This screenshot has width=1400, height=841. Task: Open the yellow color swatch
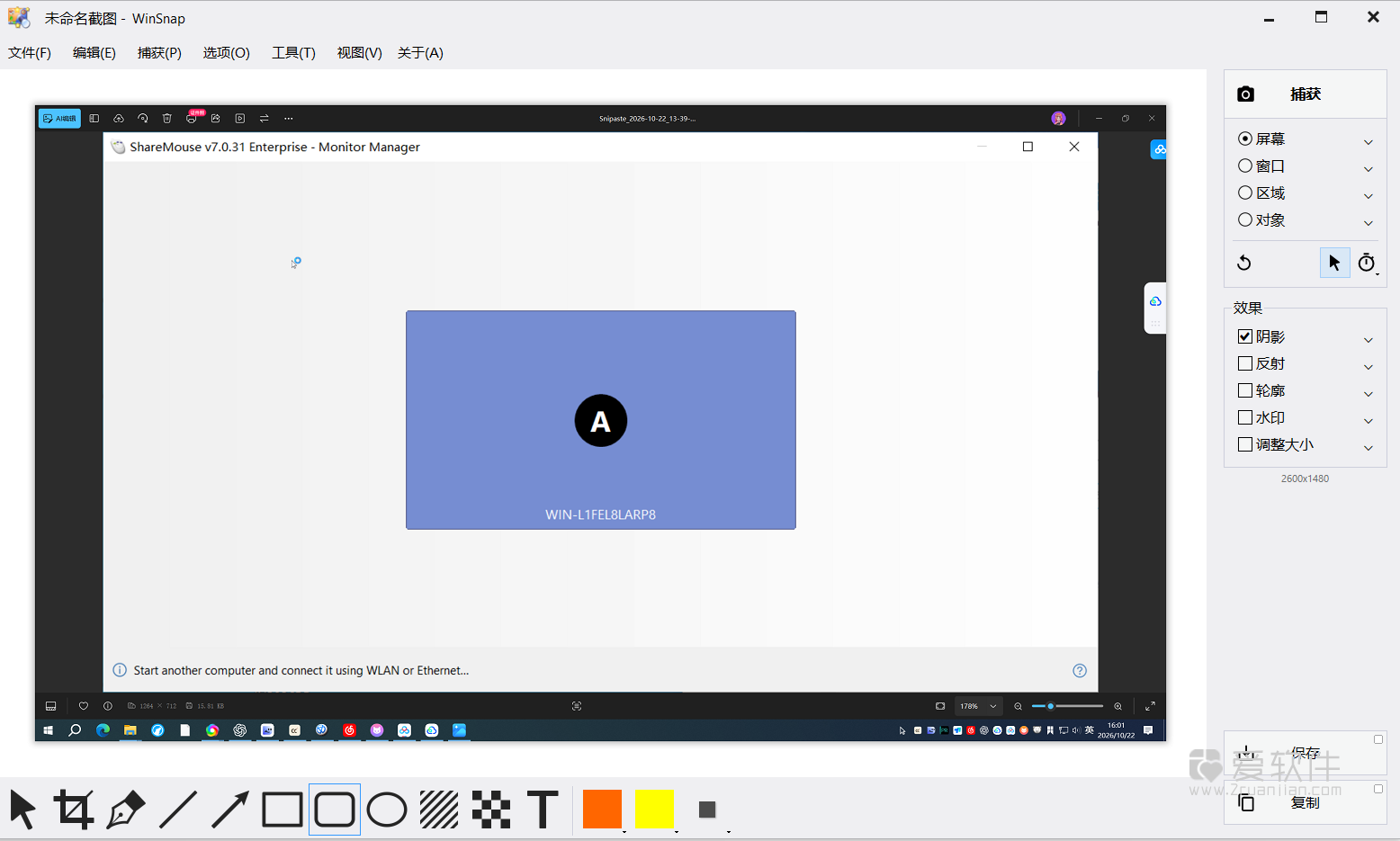point(655,810)
